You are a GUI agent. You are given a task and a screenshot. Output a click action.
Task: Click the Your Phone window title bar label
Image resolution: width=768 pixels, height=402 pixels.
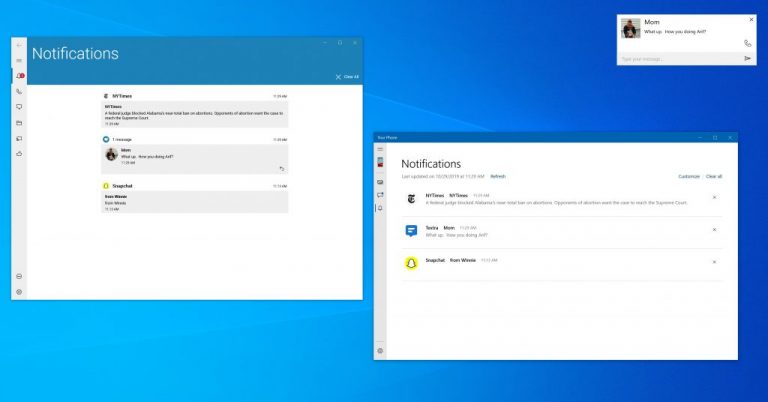click(x=387, y=138)
